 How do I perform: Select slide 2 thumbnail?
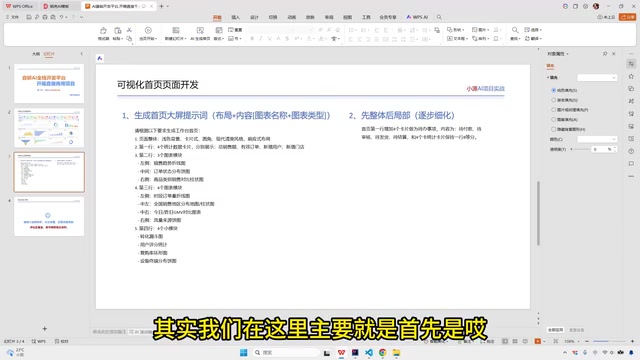click(x=49, y=128)
